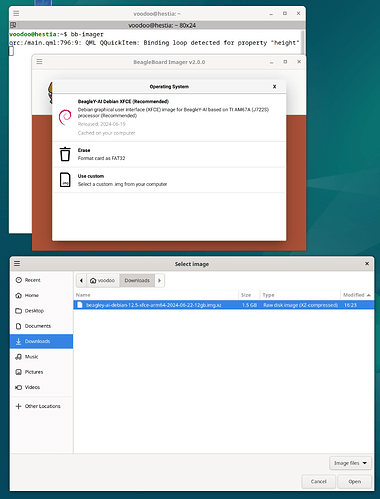Click the Use custom img file icon
Screen dimensions: 380x499
pyautogui.click(x=65, y=180)
